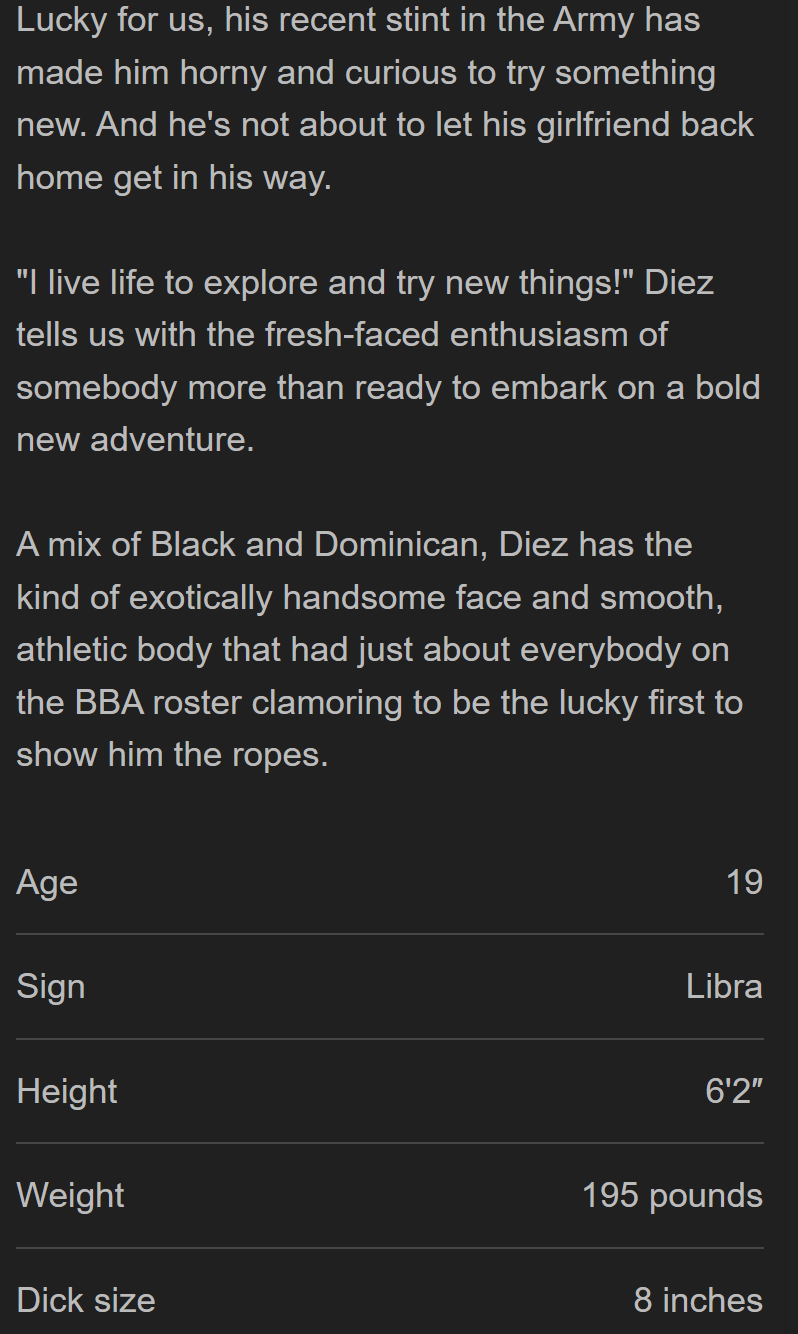Viewport: 798px width, 1334px height.
Task: Click the age value "19"
Action: click(744, 882)
